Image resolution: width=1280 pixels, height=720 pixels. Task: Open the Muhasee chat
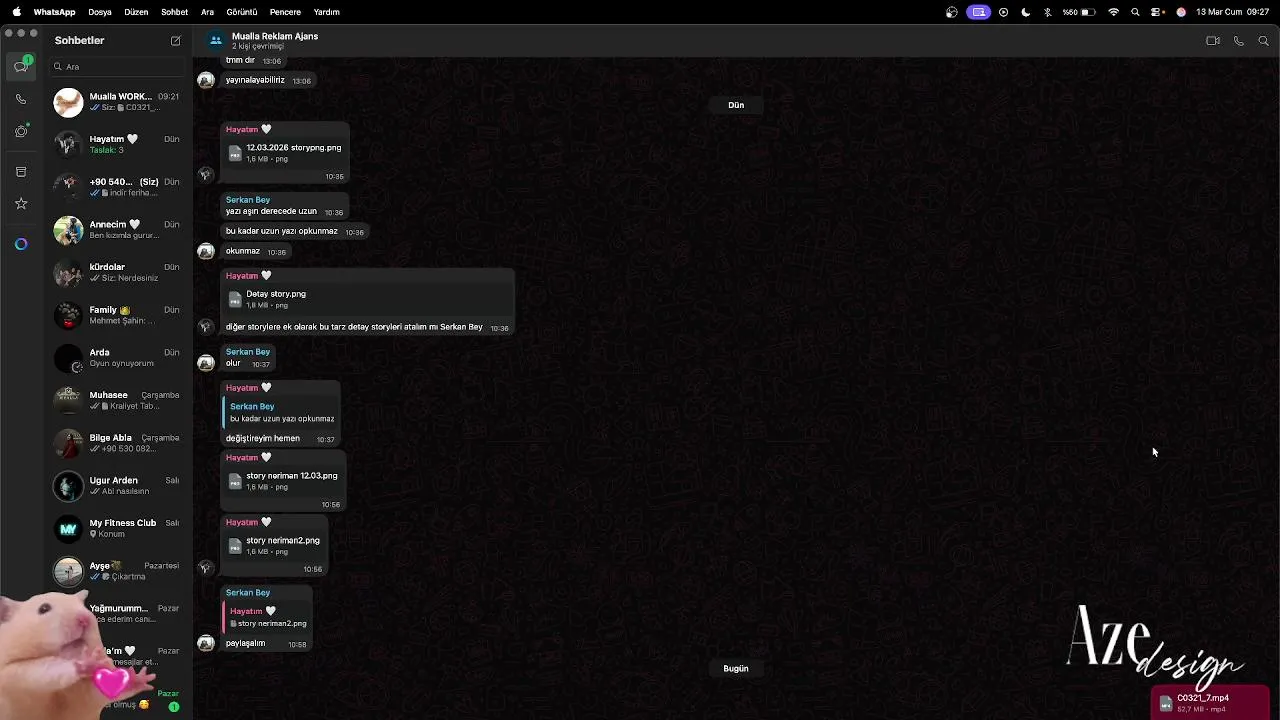pos(117,400)
